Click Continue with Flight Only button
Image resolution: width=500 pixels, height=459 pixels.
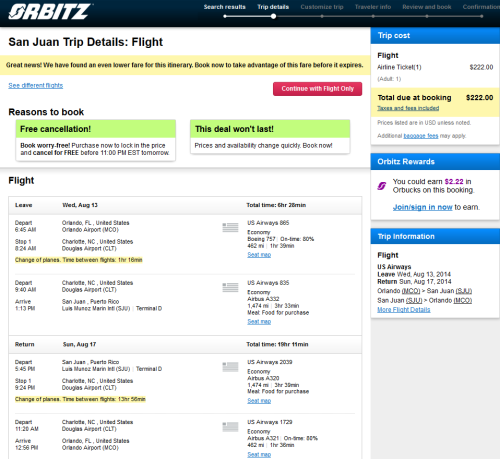[x=317, y=89]
